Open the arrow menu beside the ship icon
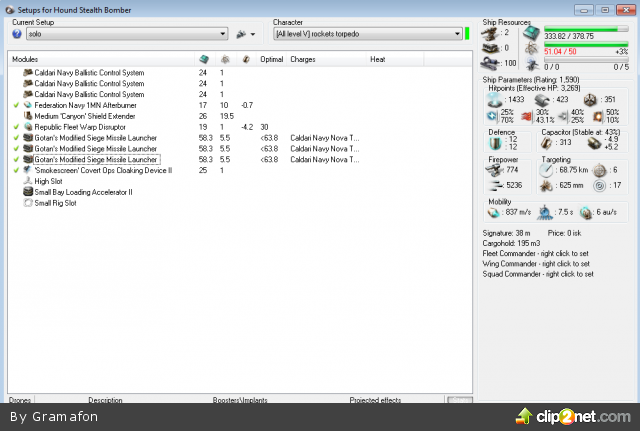This screenshot has height=431, width=640. 253,34
